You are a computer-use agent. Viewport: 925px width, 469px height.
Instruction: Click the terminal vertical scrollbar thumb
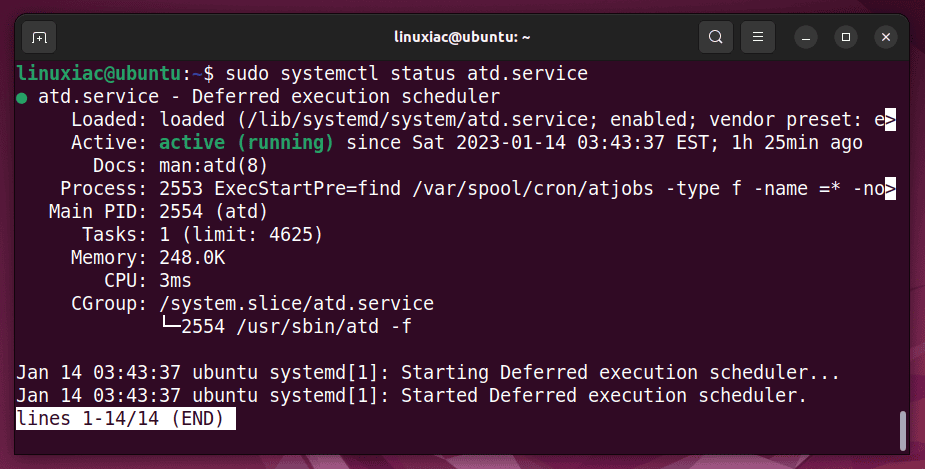(x=903, y=431)
